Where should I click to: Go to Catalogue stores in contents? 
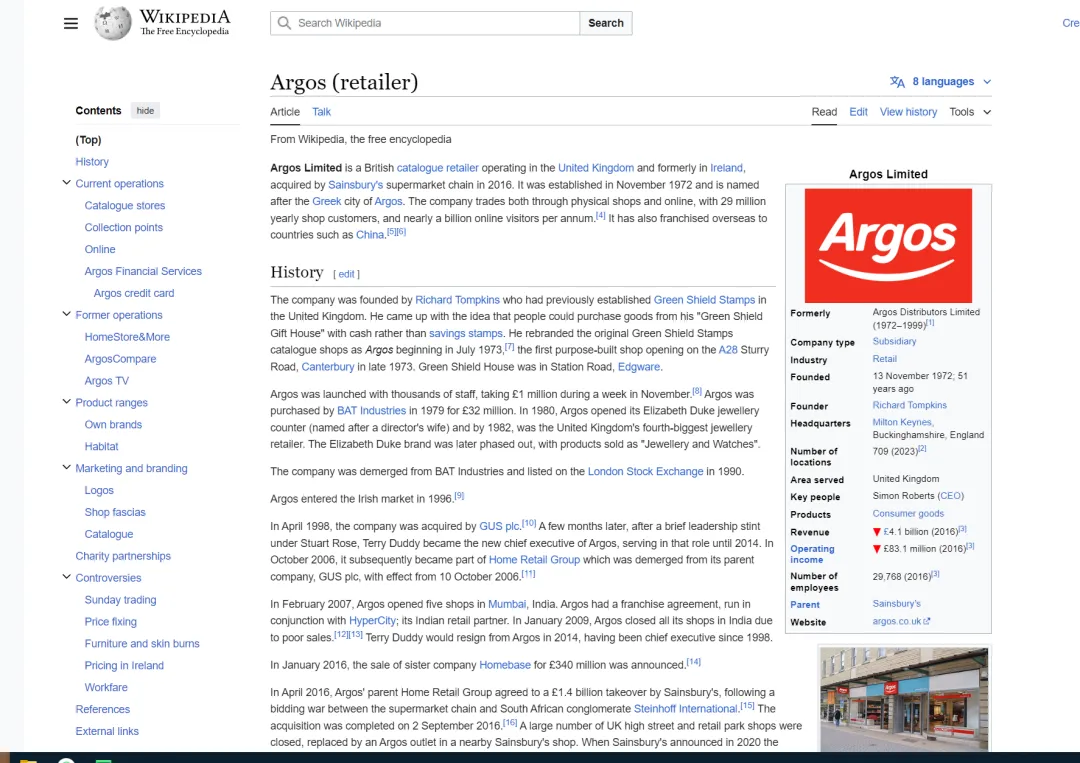(125, 205)
